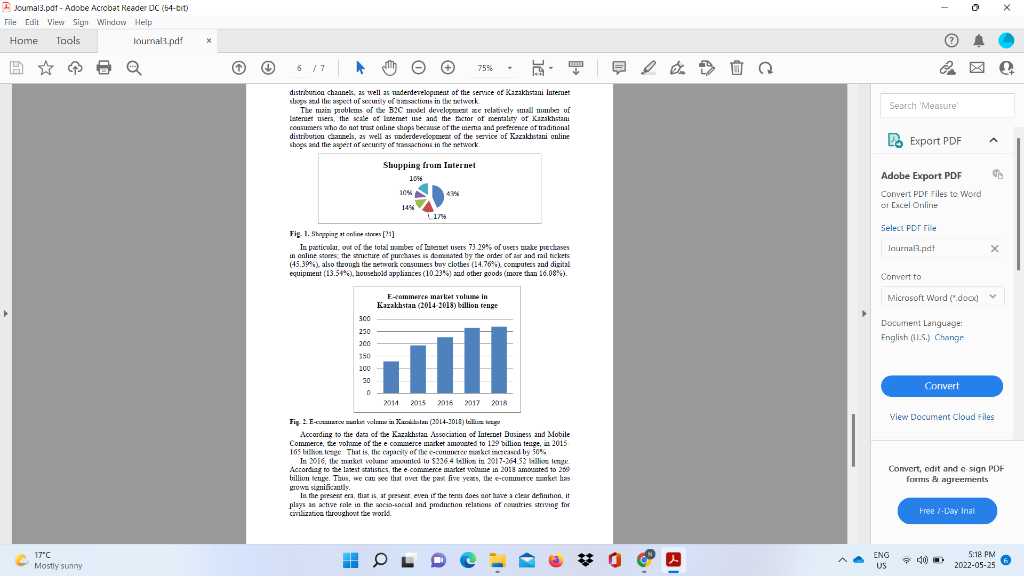Open the Microsoft Word format dropdown
The height and width of the screenshot is (576, 1024).
pyautogui.click(x=942, y=296)
